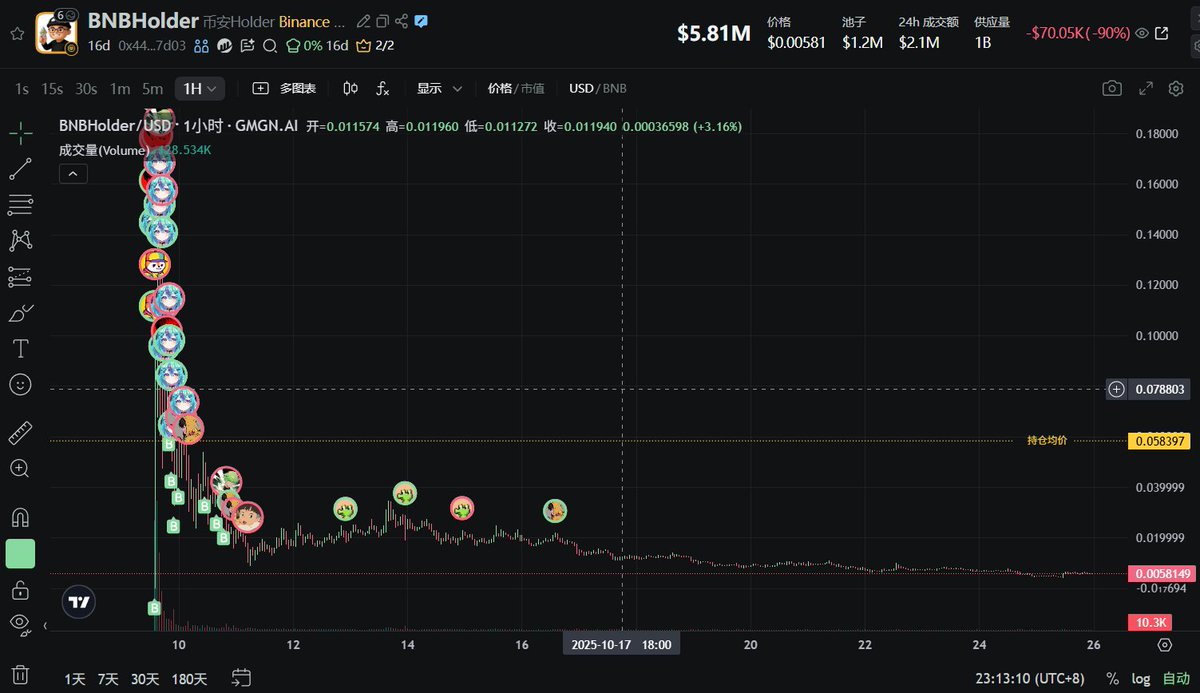Screen dimensions: 1200x693
Task: Copy the token name with the copy icon
Action: pyautogui.click(x=382, y=21)
